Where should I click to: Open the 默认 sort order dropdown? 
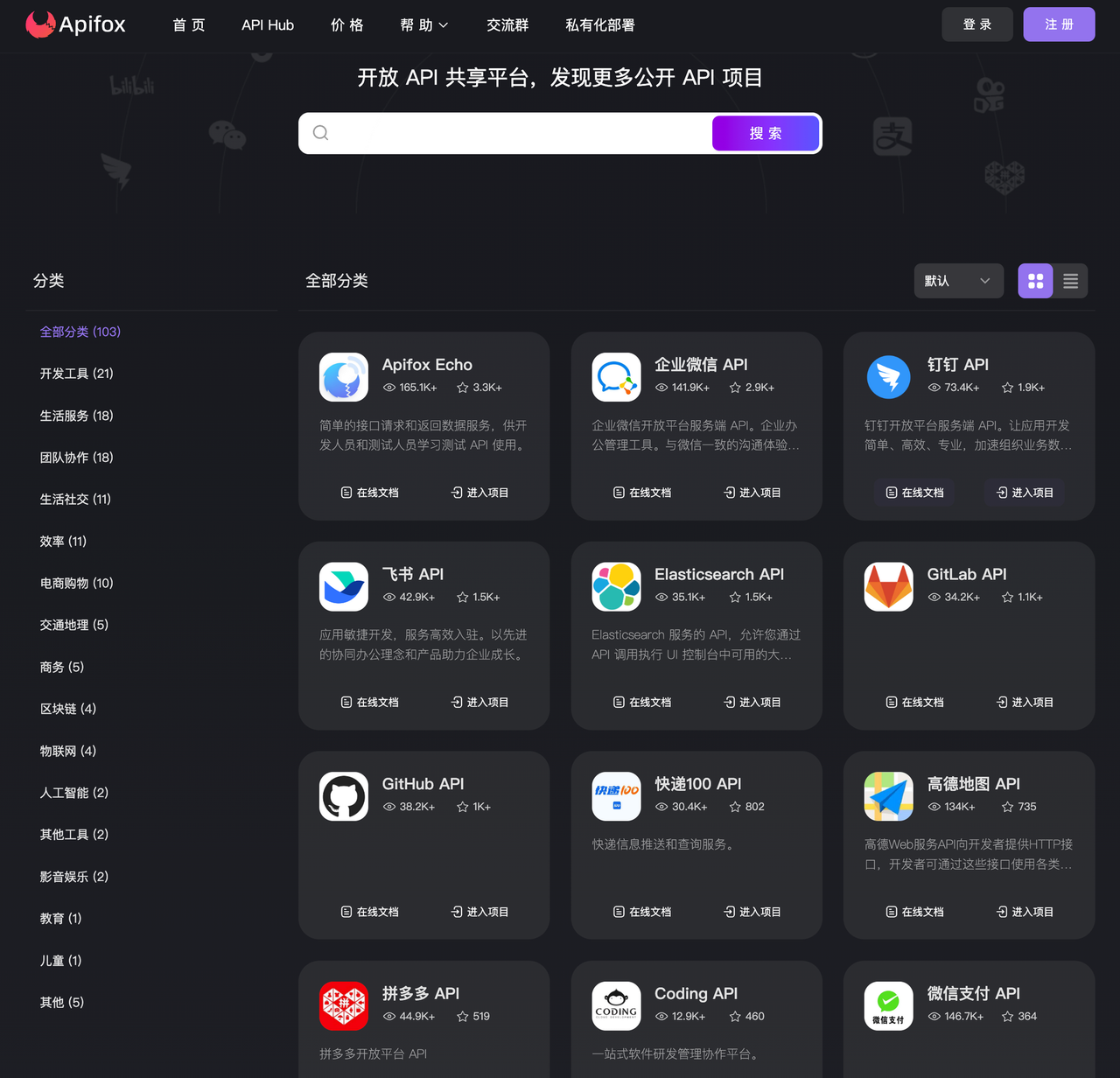point(958,281)
